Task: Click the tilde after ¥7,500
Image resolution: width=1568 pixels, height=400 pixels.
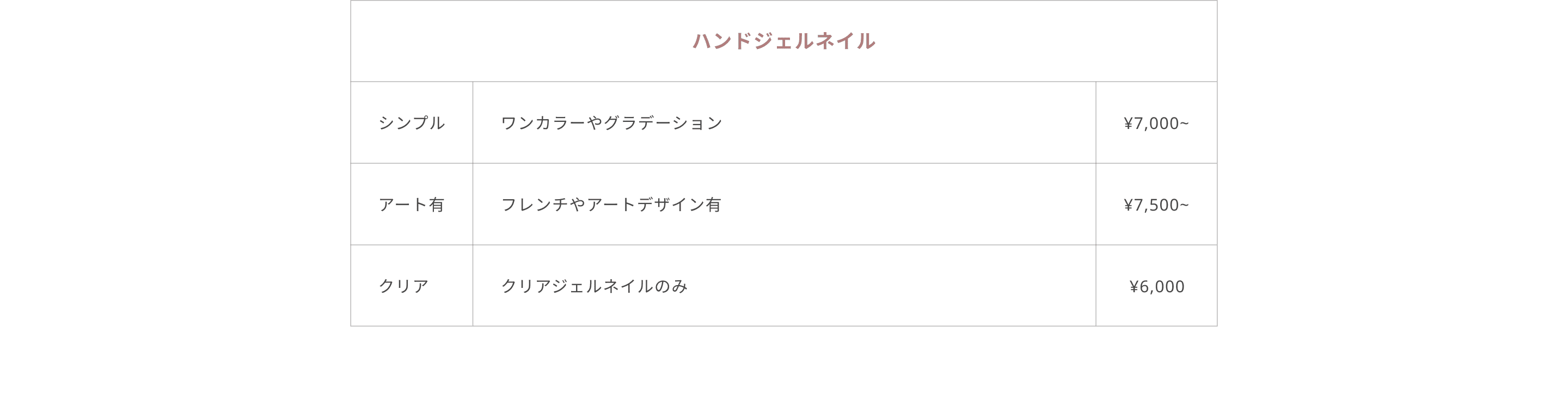Action: 1184,205
